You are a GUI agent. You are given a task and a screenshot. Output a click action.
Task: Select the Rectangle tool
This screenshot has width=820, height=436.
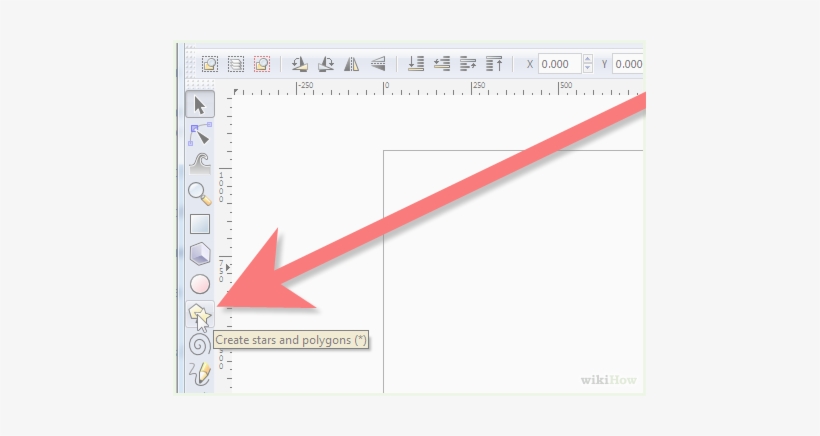(200, 223)
